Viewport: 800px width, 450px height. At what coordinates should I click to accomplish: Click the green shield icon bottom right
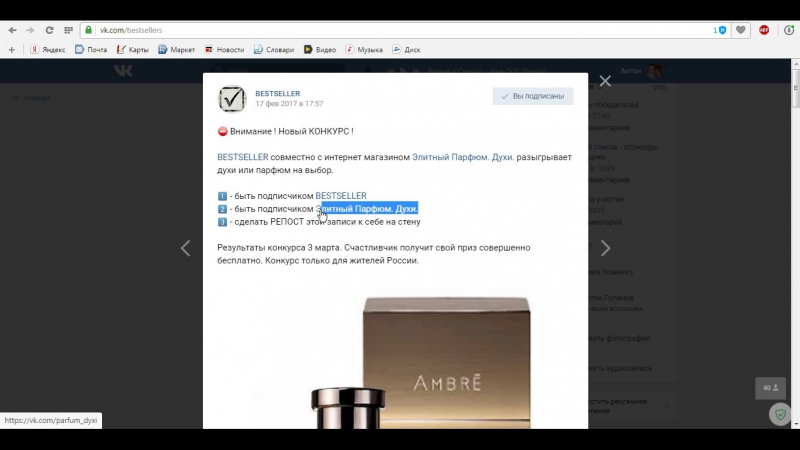click(x=780, y=414)
